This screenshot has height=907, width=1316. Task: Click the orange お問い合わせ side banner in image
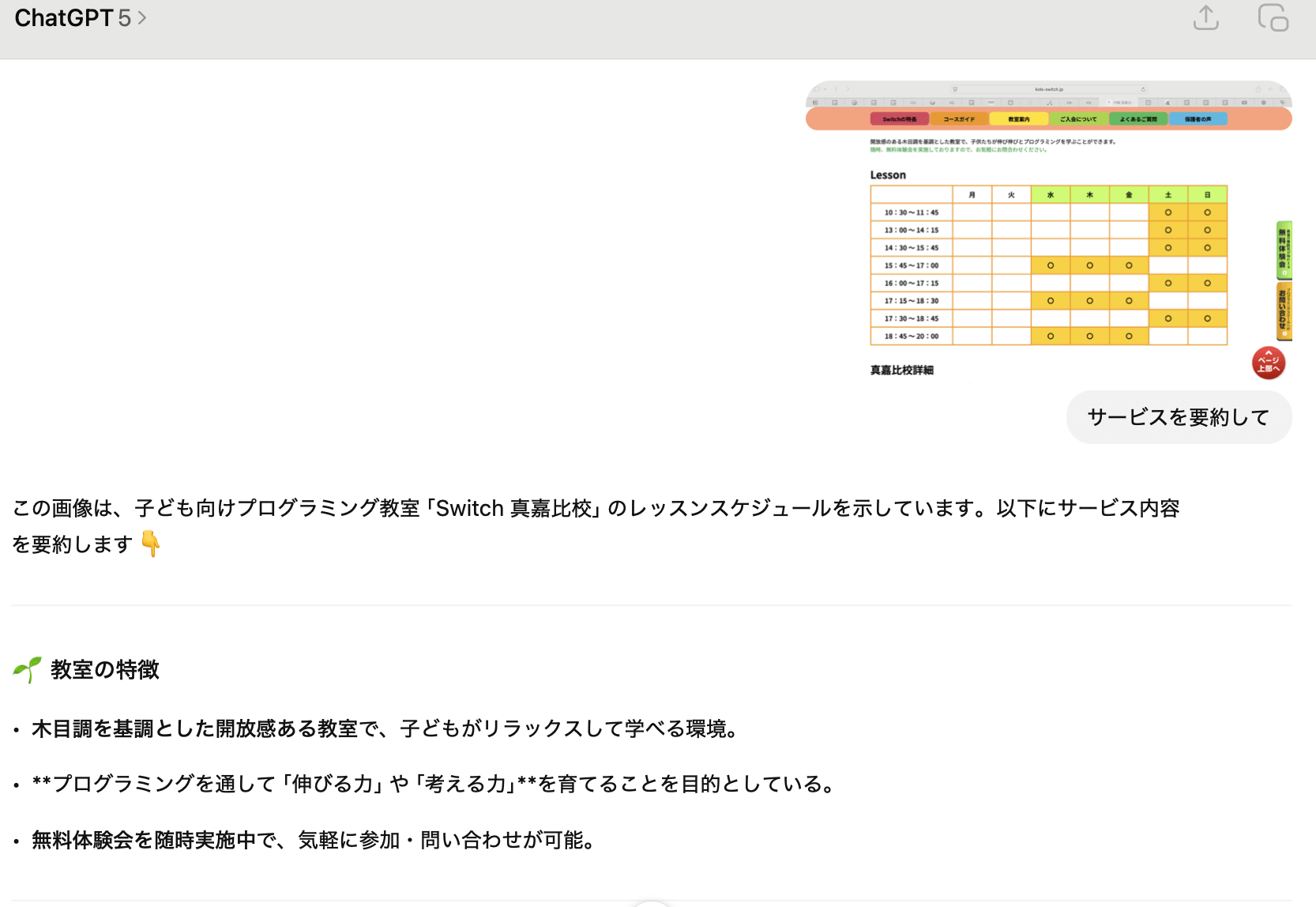[1284, 312]
